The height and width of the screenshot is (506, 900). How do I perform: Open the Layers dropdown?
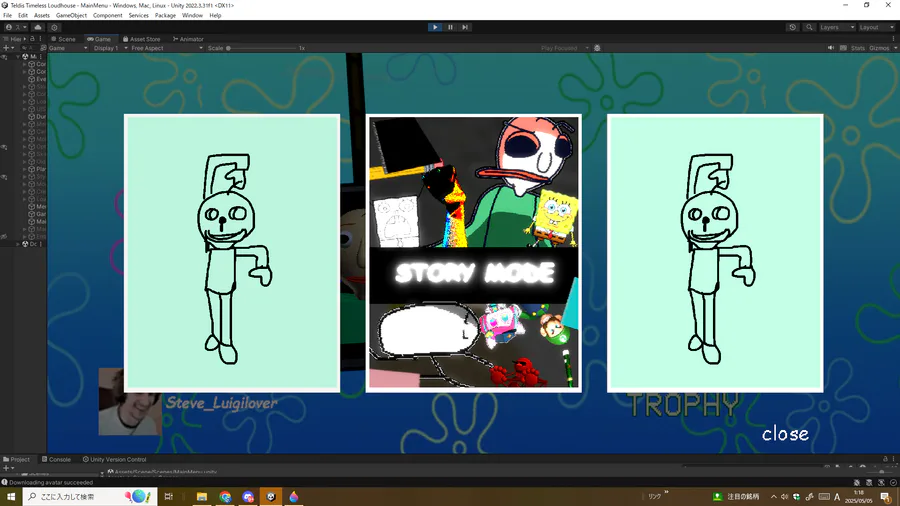tap(837, 27)
